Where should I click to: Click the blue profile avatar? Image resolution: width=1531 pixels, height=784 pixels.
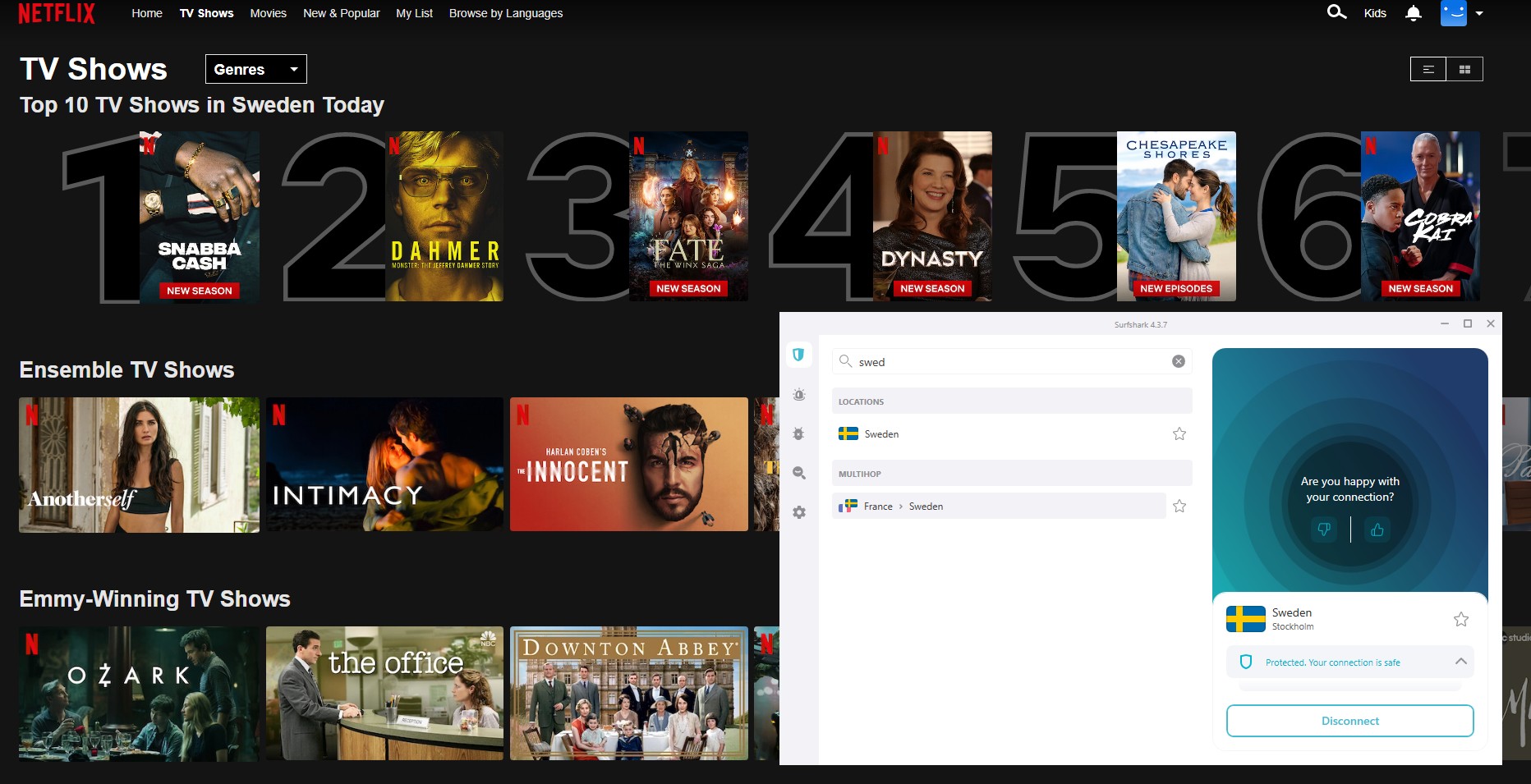click(1453, 13)
